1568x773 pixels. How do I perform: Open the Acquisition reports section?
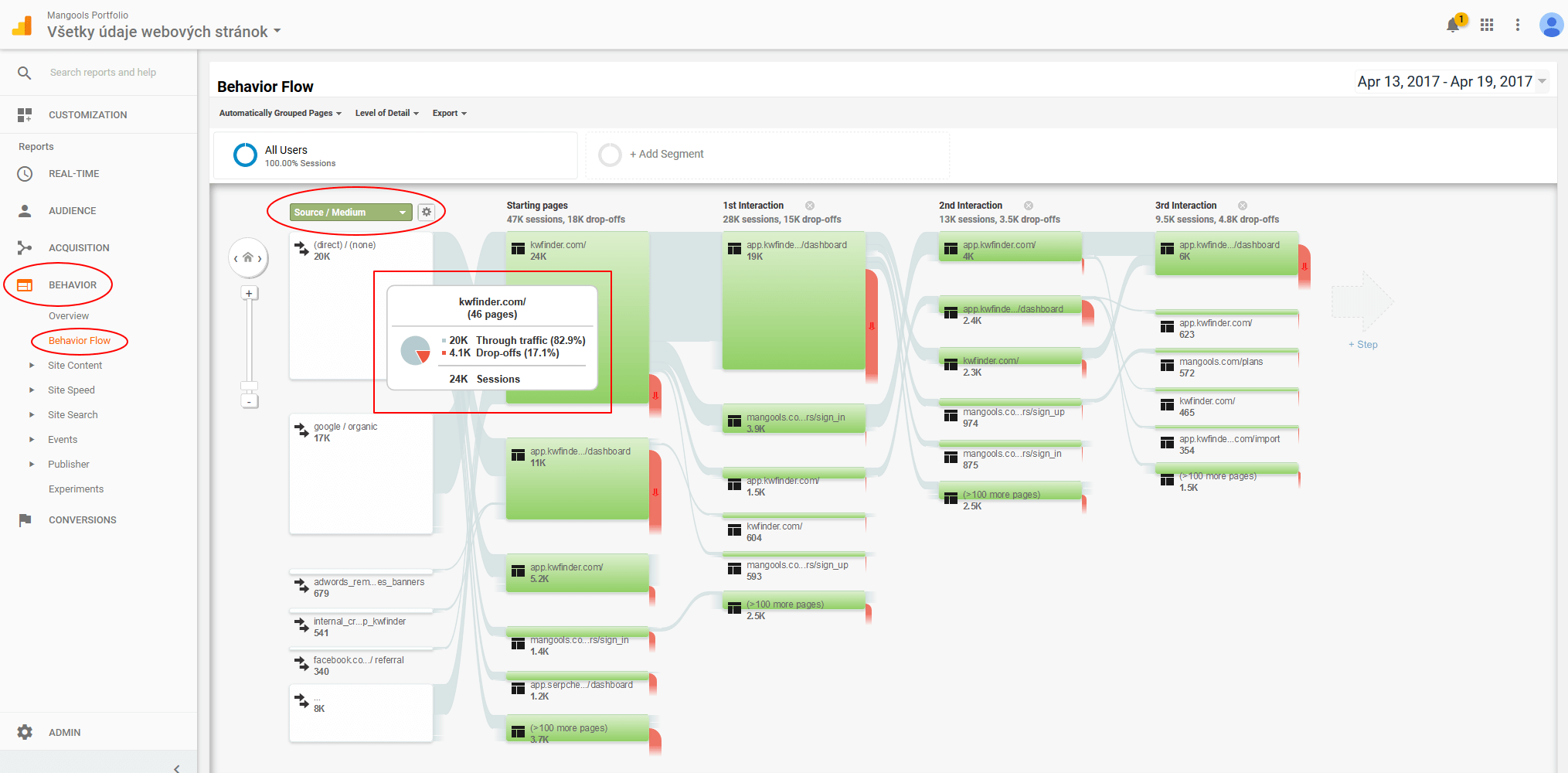point(79,248)
